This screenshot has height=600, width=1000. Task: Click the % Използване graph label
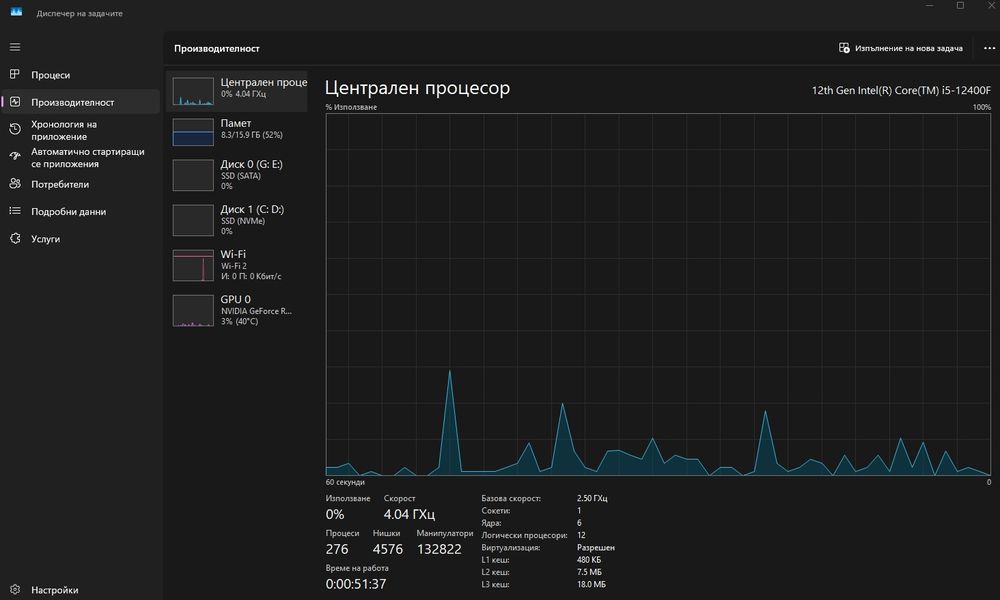pyautogui.click(x=351, y=107)
